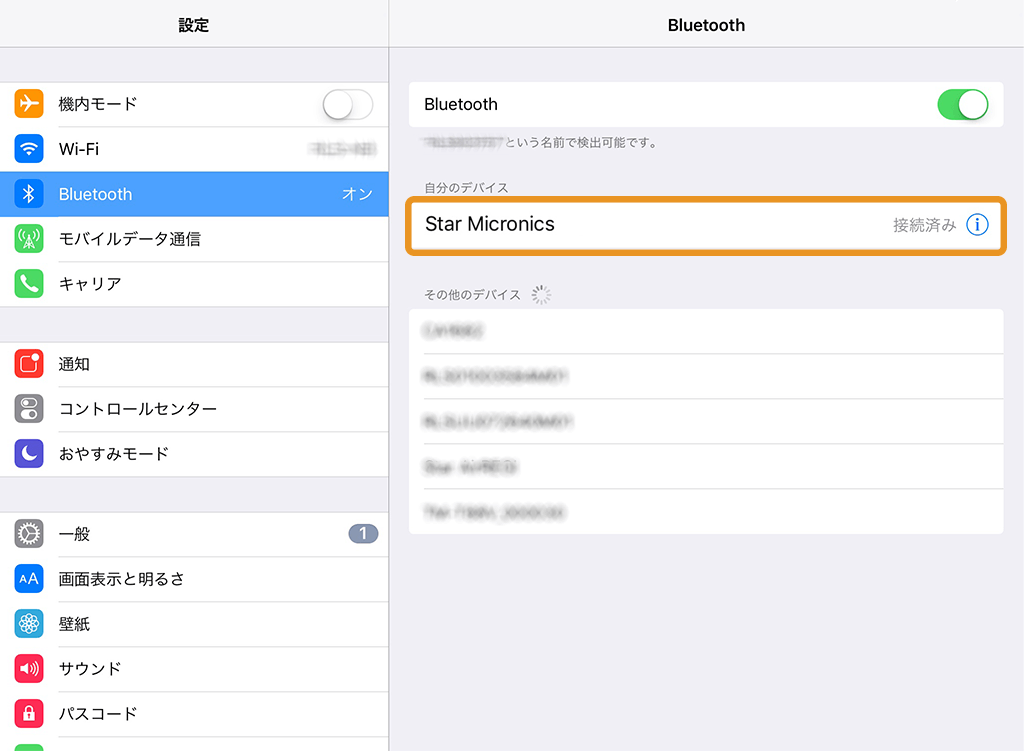The height and width of the screenshot is (754, 1024).
Task: Open 壁紙 settings
Action: click(194, 623)
